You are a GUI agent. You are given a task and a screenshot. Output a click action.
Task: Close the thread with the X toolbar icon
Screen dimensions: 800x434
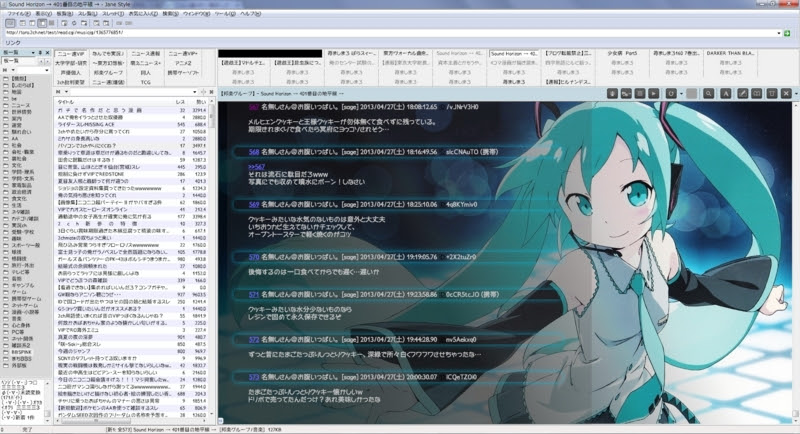[x=786, y=94]
